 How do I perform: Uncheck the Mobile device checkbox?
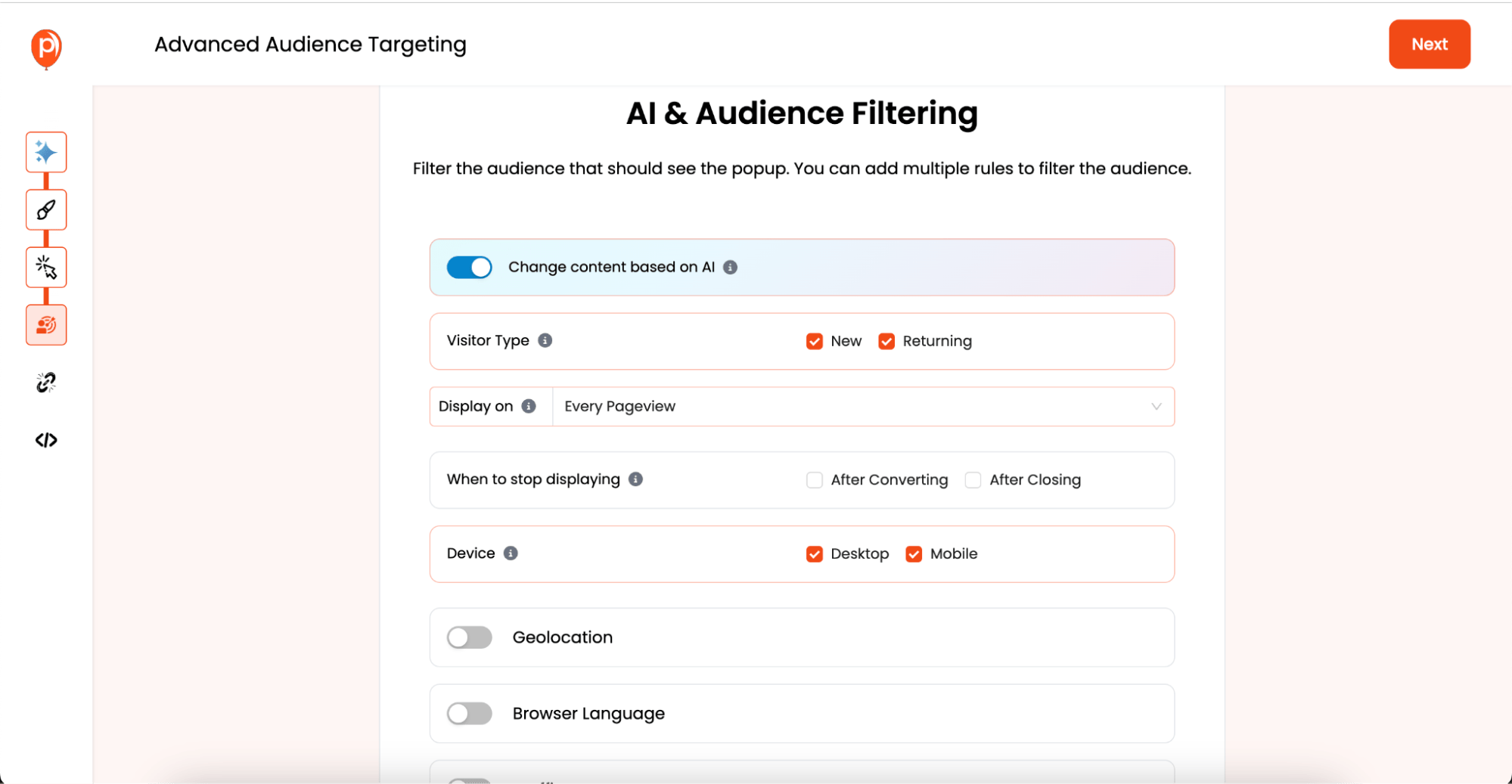914,554
